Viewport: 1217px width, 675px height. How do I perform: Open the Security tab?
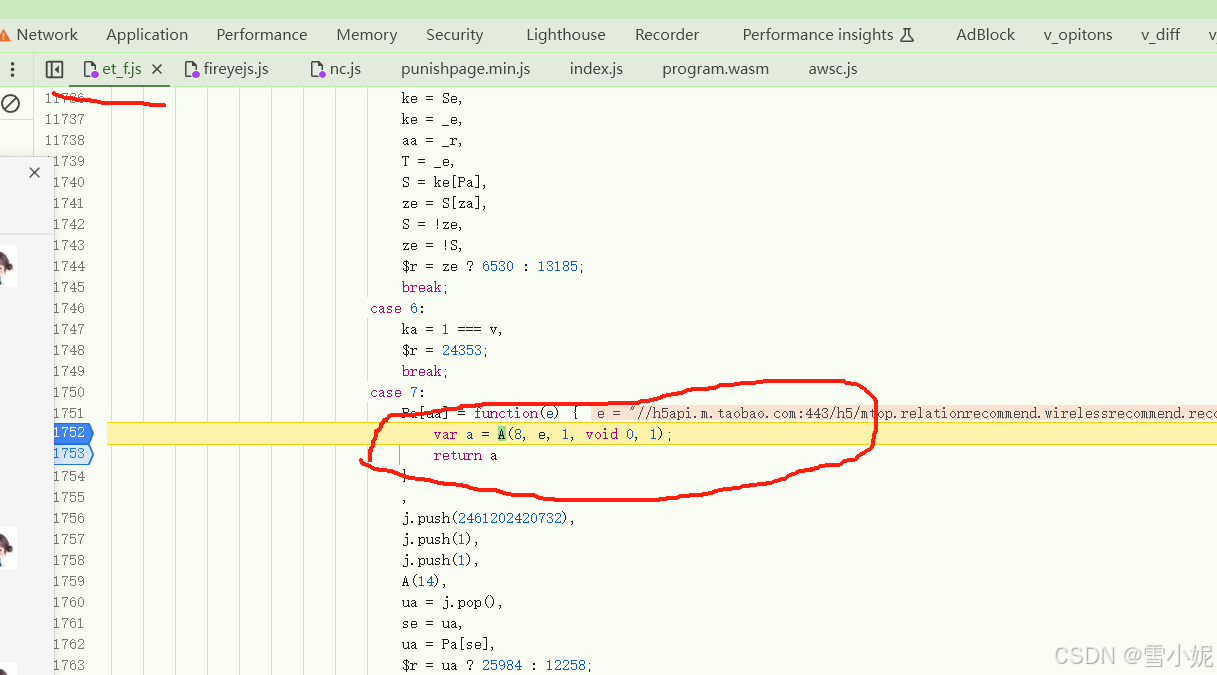coord(455,34)
